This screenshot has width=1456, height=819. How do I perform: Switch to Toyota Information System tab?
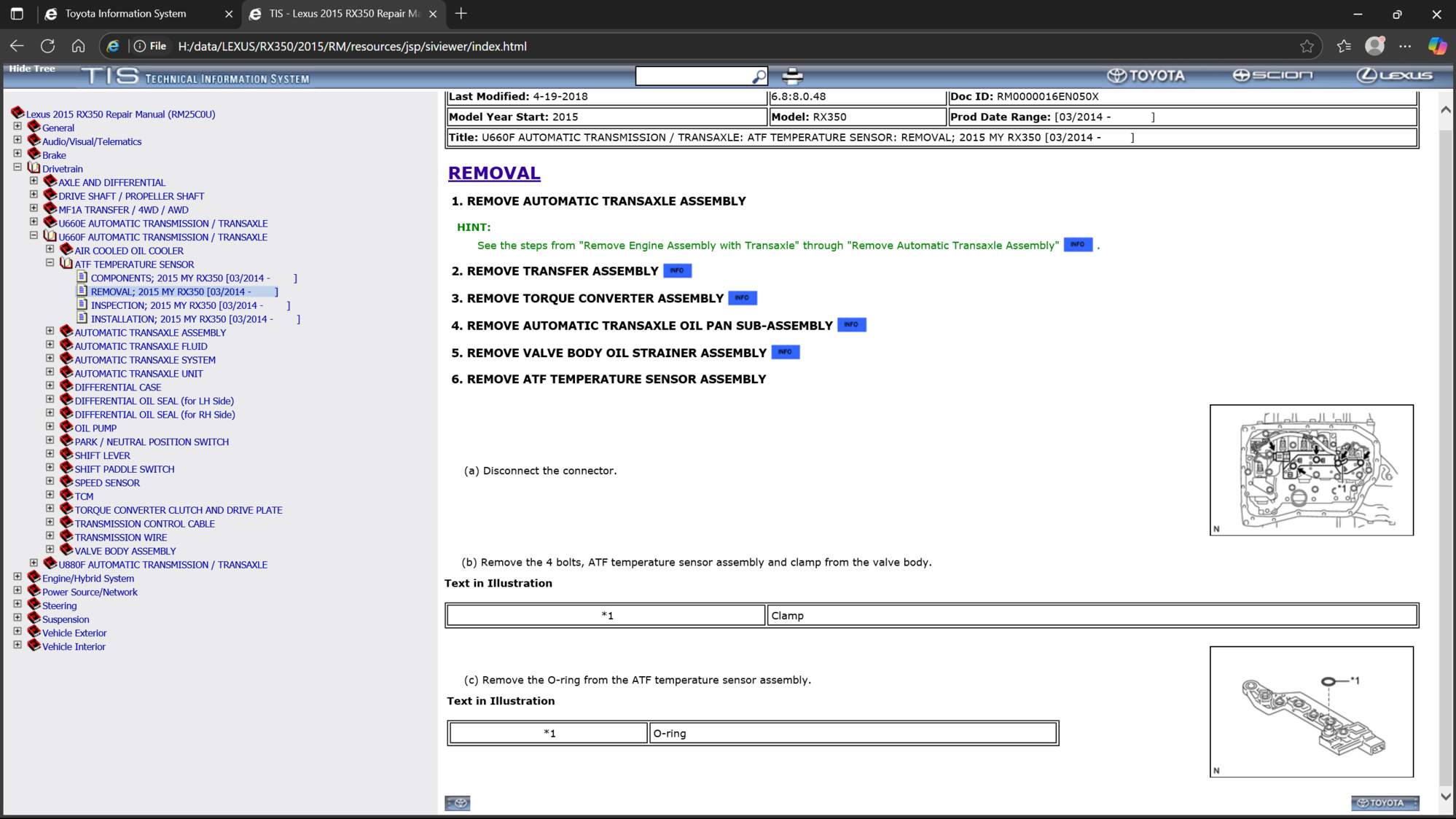pyautogui.click(x=125, y=14)
